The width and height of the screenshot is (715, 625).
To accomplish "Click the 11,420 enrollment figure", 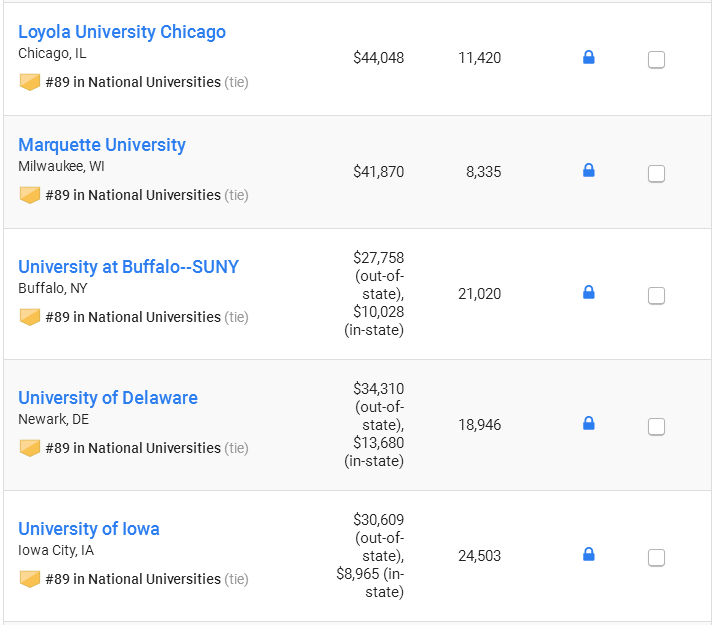I will tap(479, 58).
